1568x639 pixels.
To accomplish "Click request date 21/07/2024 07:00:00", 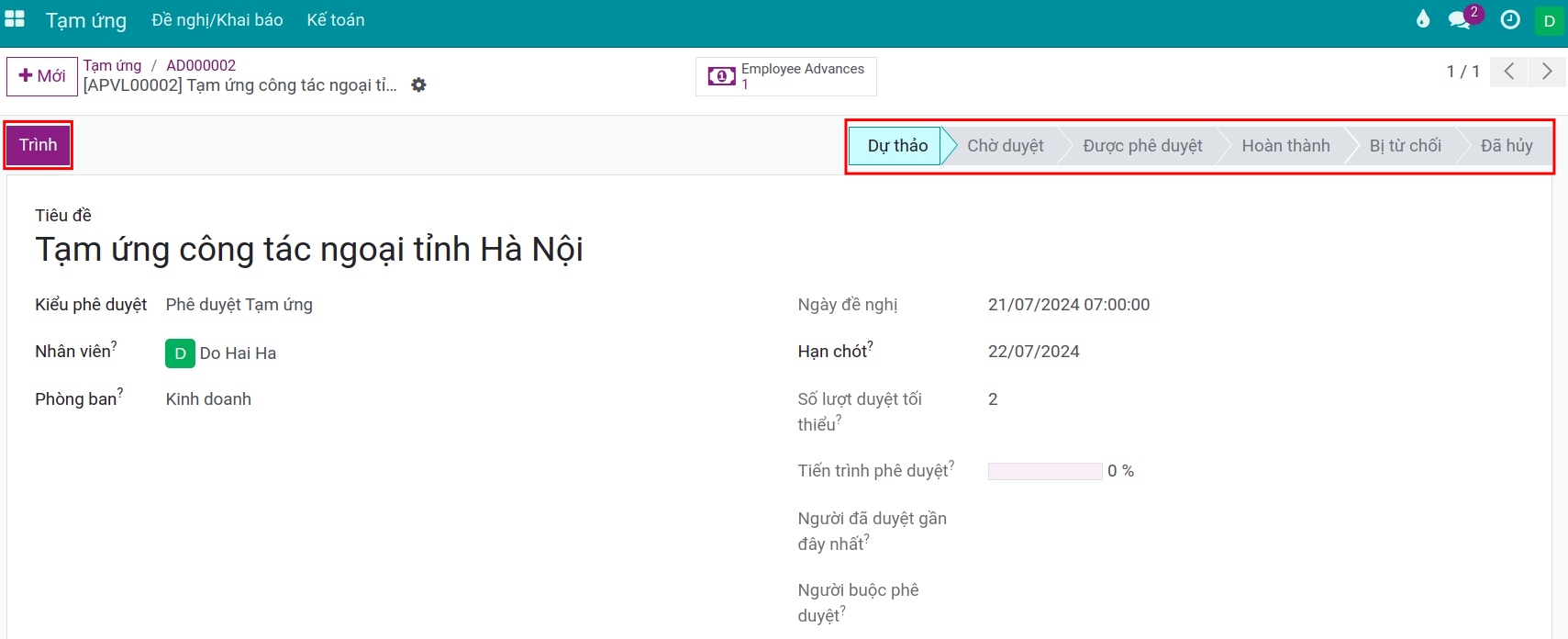I will coord(1069,305).
